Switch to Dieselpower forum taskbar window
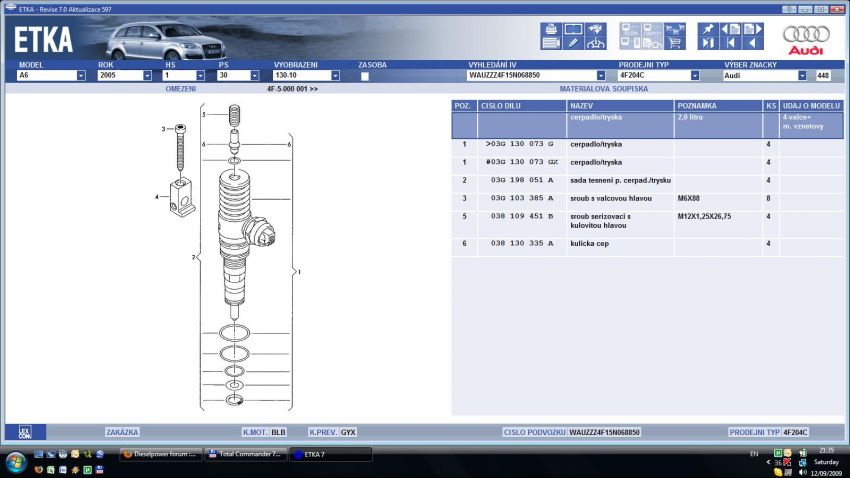850x478 pixels. point(160,454)
